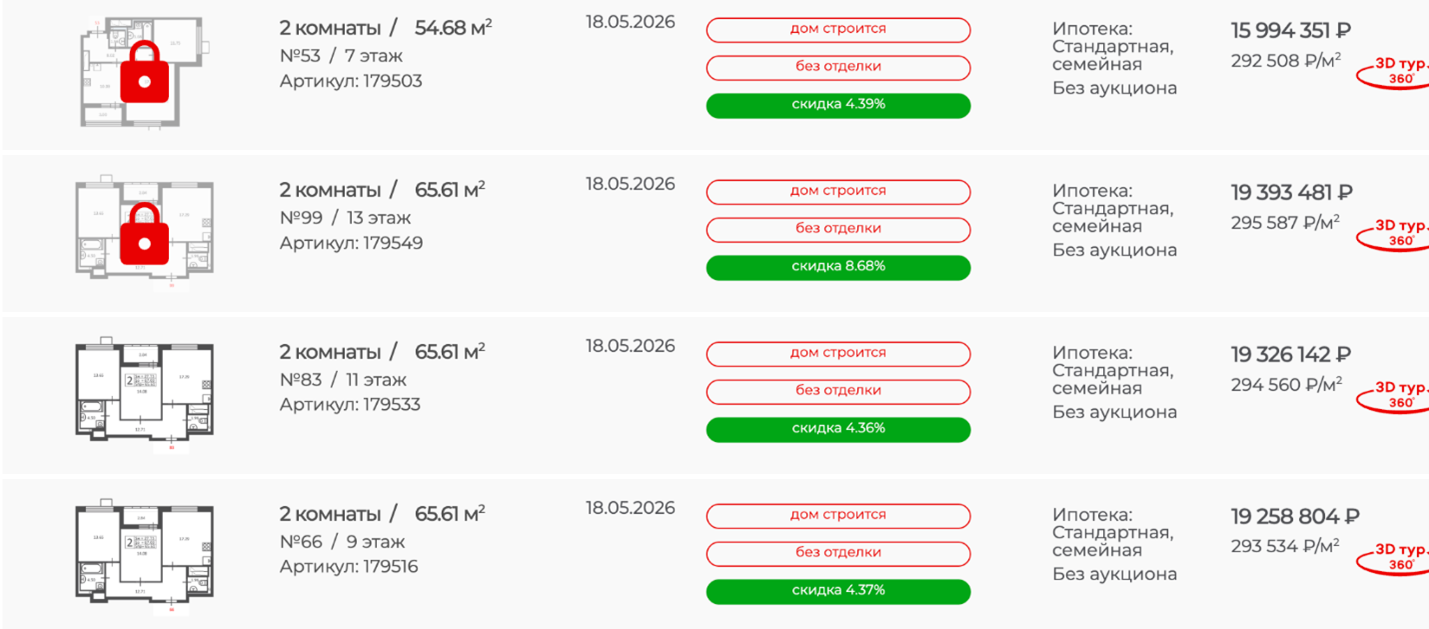Click price 19 393 481 ₽
1429x629 pixels.
tap(1291, 193)
